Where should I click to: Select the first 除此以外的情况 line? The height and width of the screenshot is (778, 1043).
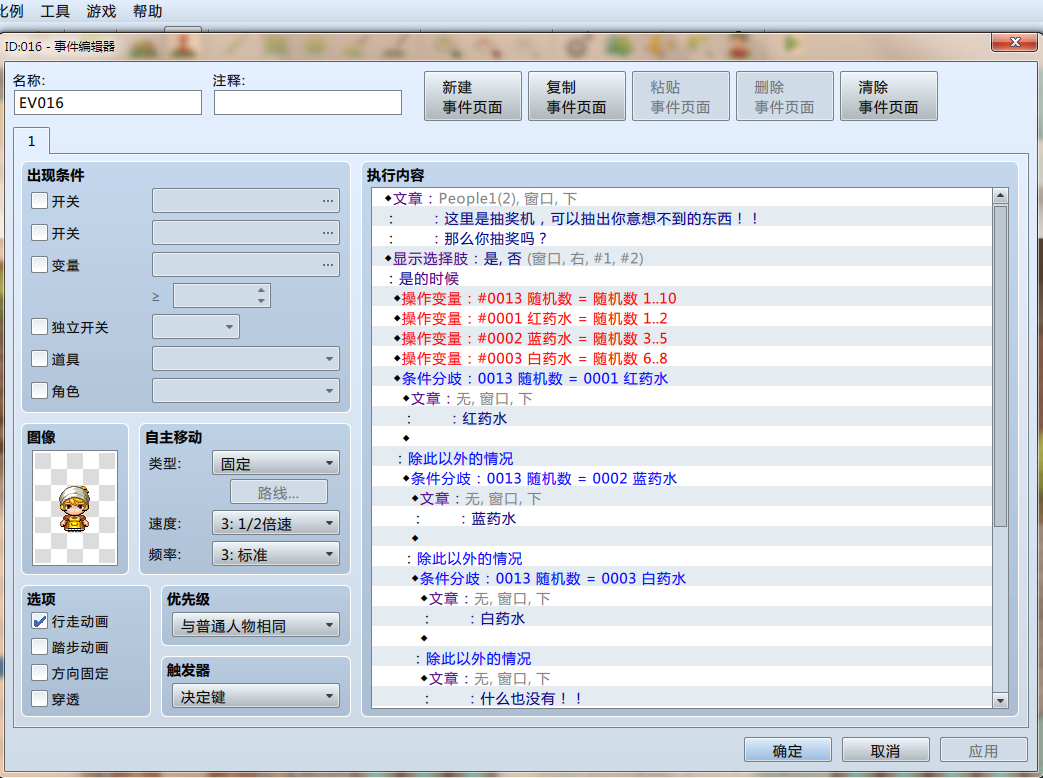click(x=682, y=458)
